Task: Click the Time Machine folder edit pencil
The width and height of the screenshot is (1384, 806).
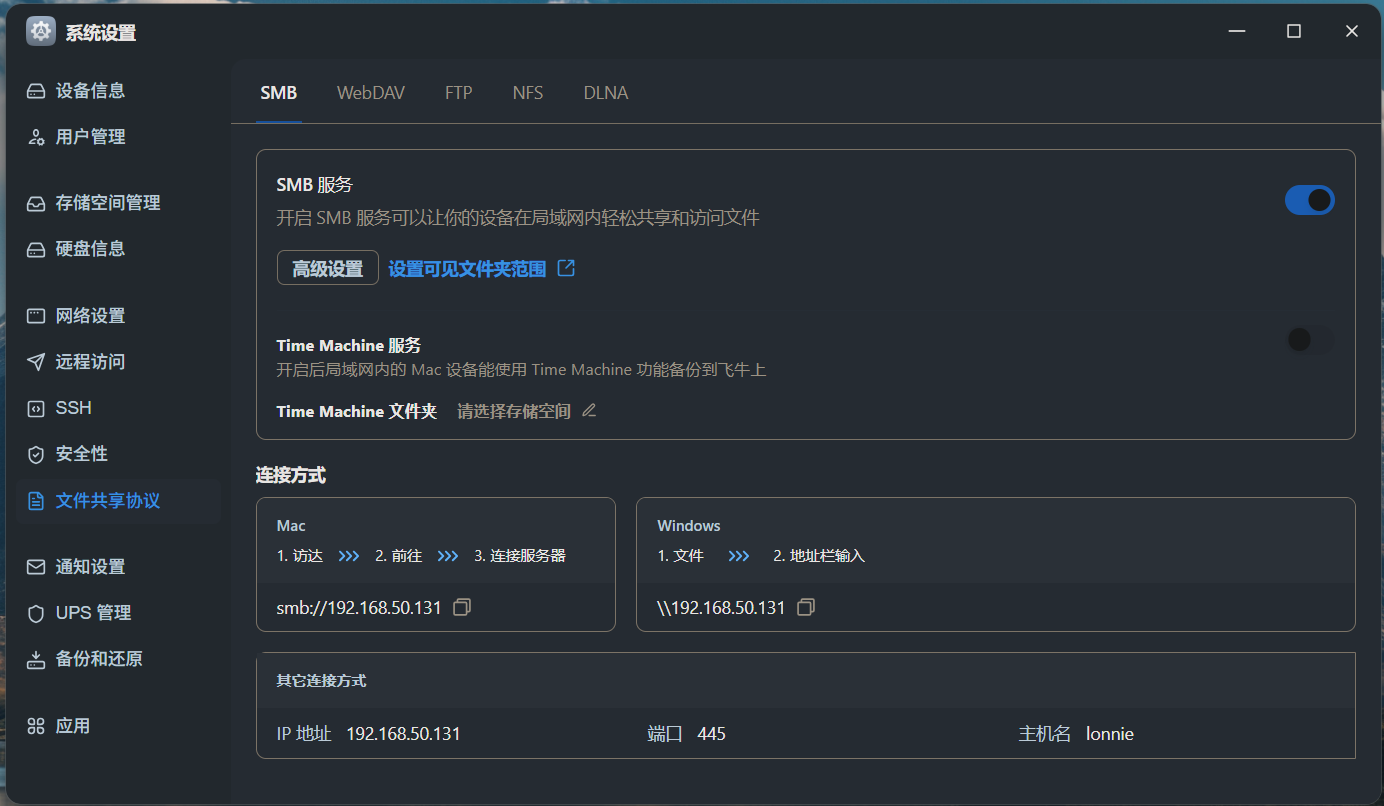Action: [589, 410]
